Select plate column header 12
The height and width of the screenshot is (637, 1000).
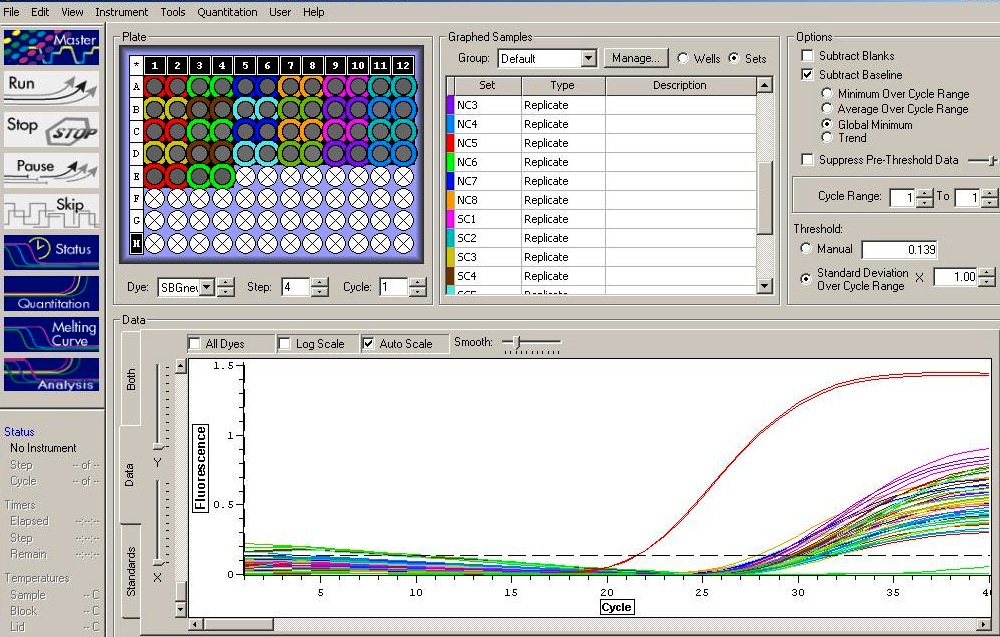coord(403,65)
